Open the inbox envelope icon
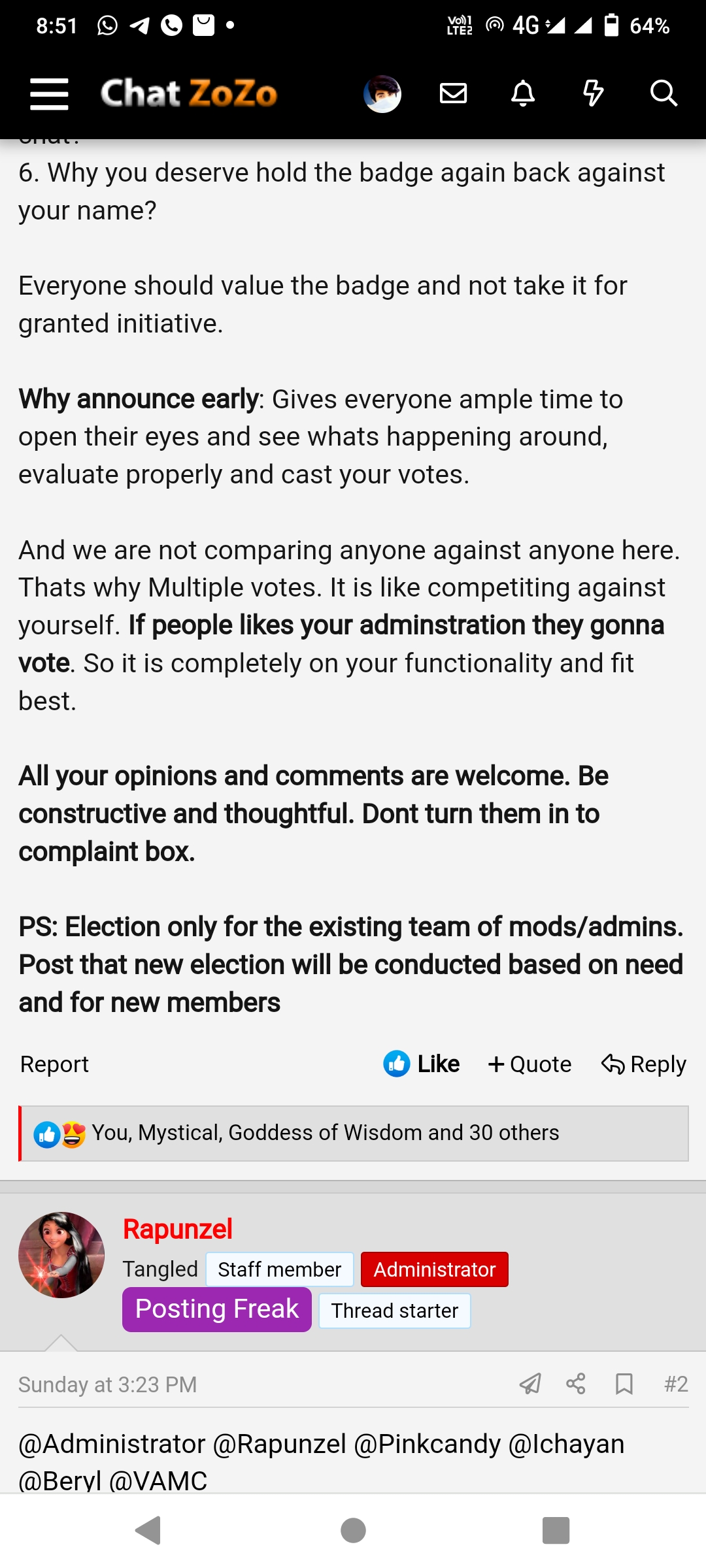This screenshot has height=1568, width=706. tap(453, 93)
